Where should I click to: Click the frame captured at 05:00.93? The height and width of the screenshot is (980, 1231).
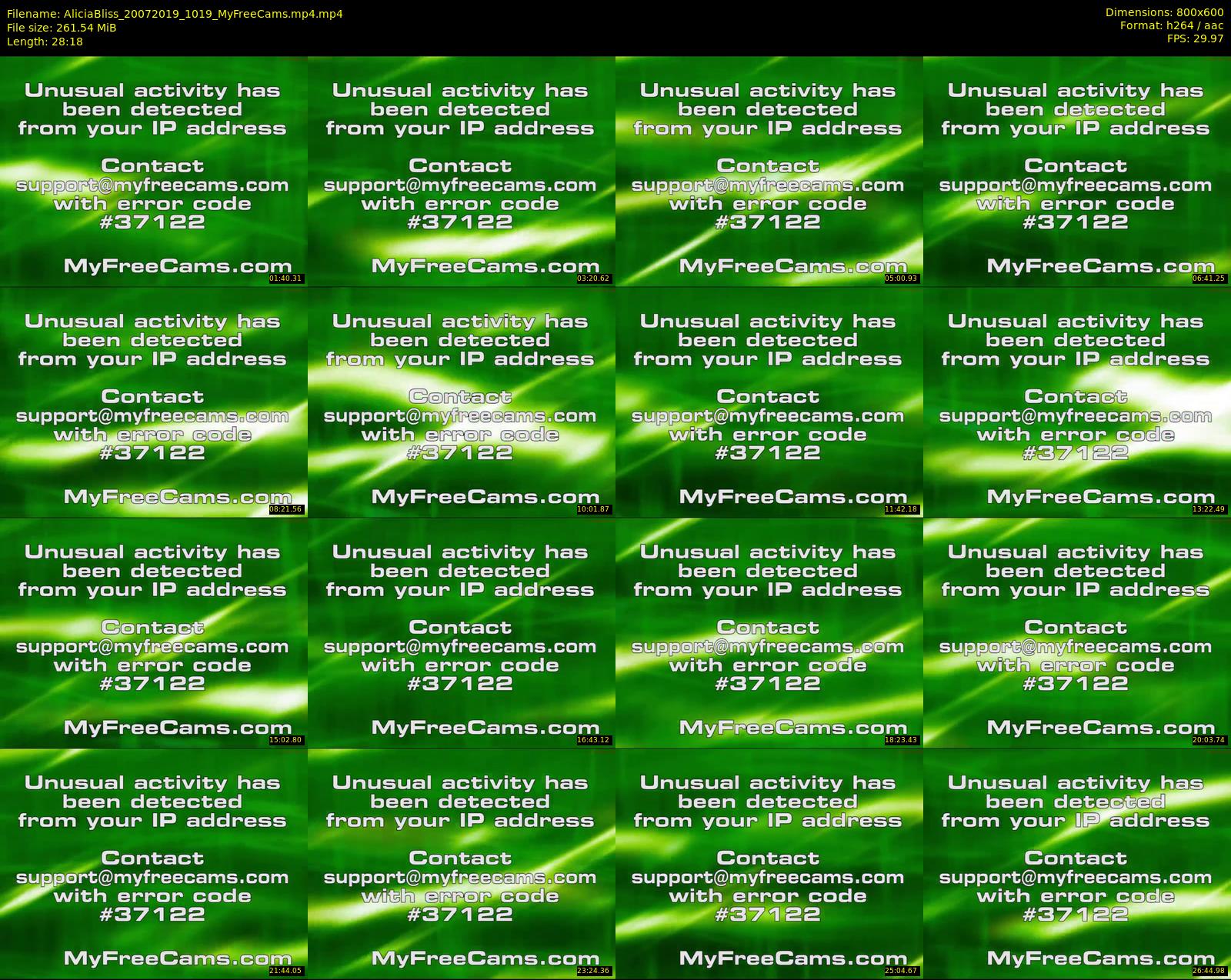[x=769, y=171]
